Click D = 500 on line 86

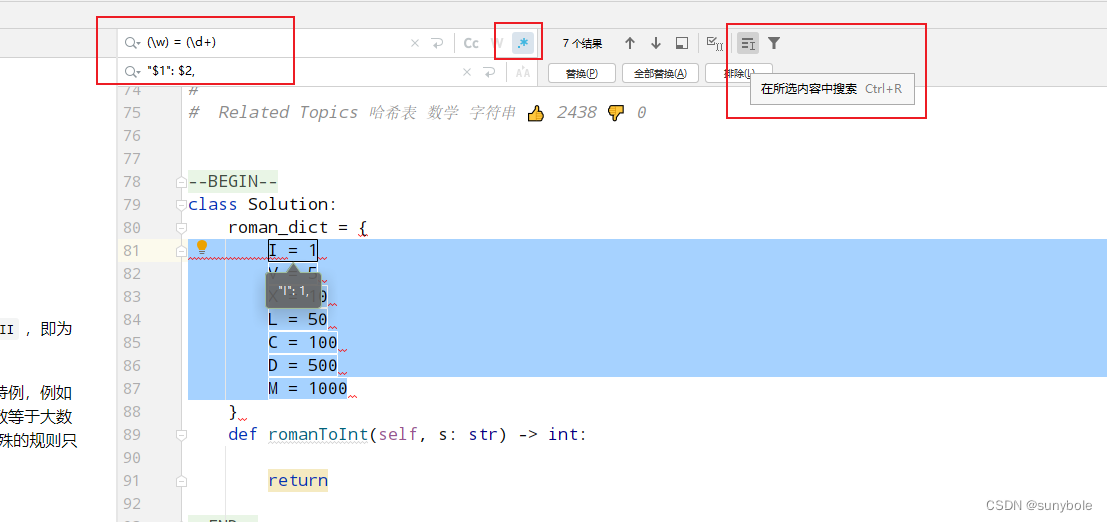point(303,366)
